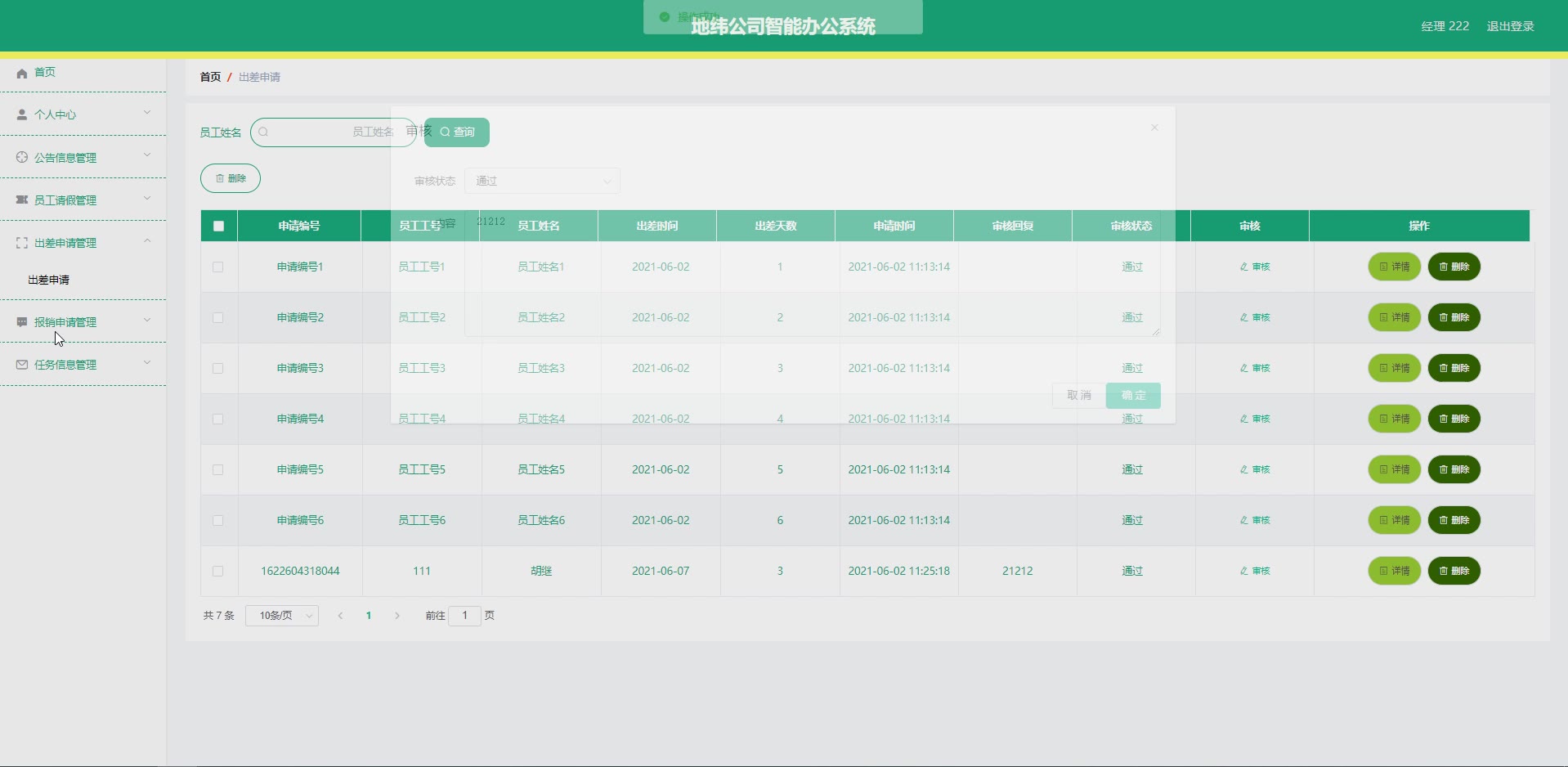Screen dimensions: 1568x767
Task: Check the box for 申请编号2 row
Action: pyautogui.click(x=218, y=317)
